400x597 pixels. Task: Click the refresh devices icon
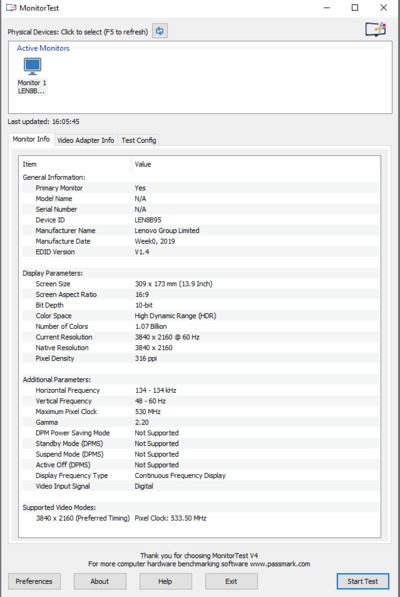pyautogui.click(x=160, y=31)
